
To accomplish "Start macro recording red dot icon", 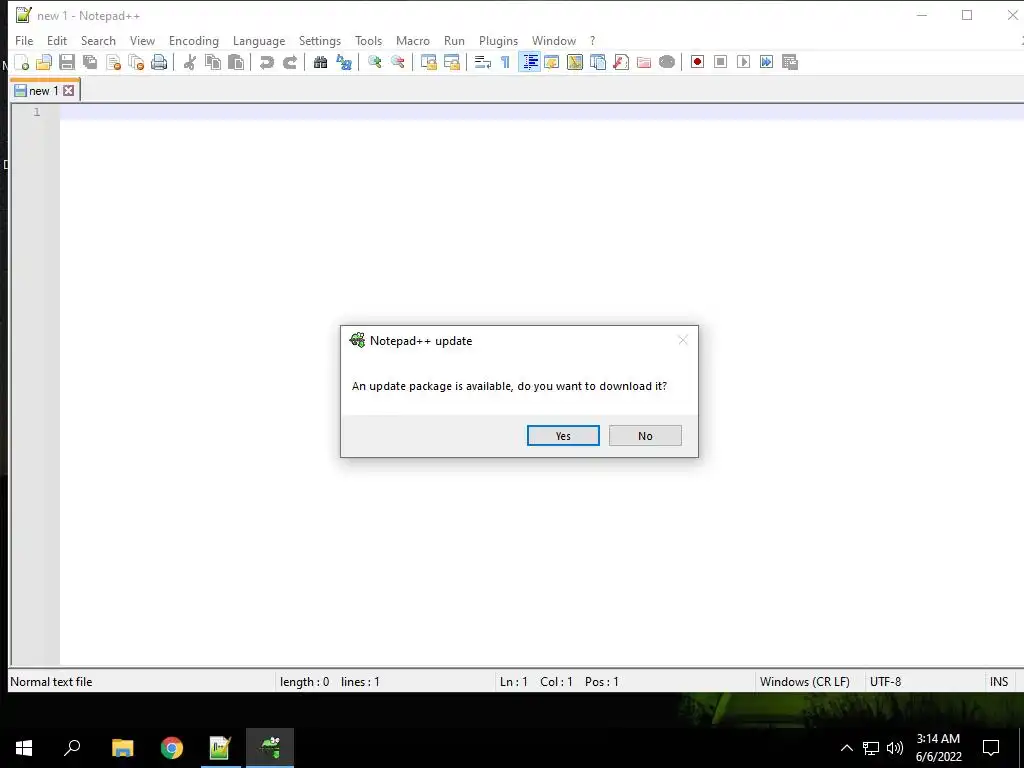I will pyautogui.click(x=697, y=62).
